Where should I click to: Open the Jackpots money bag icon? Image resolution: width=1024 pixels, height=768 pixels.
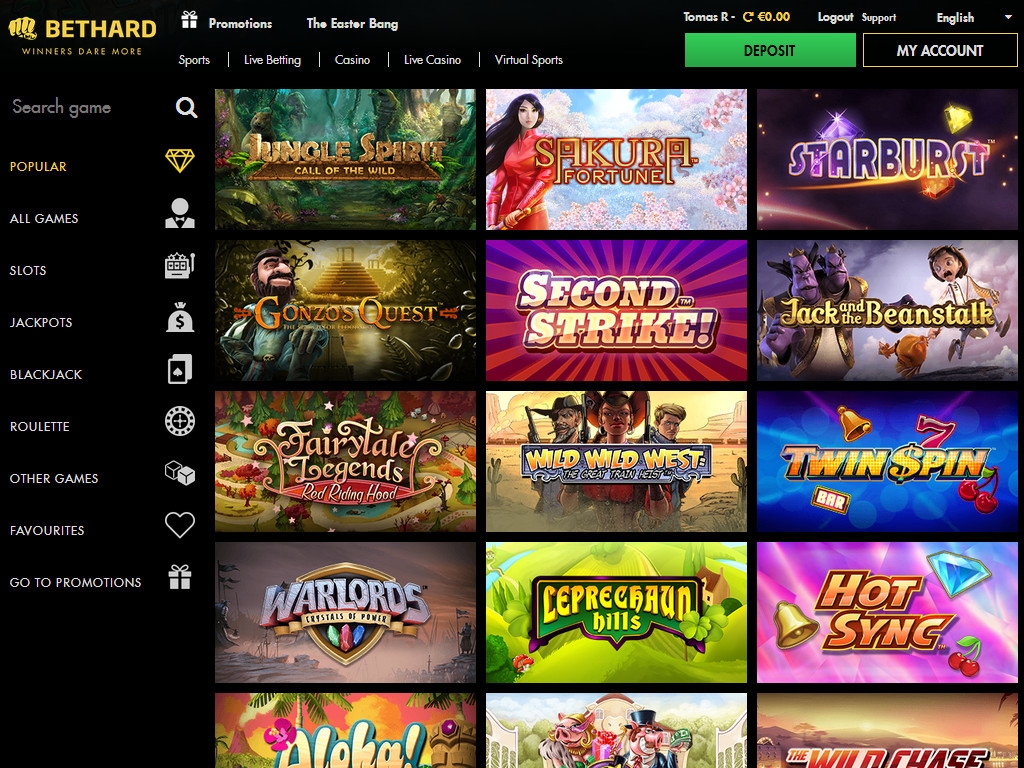click(x=180, y=318)
